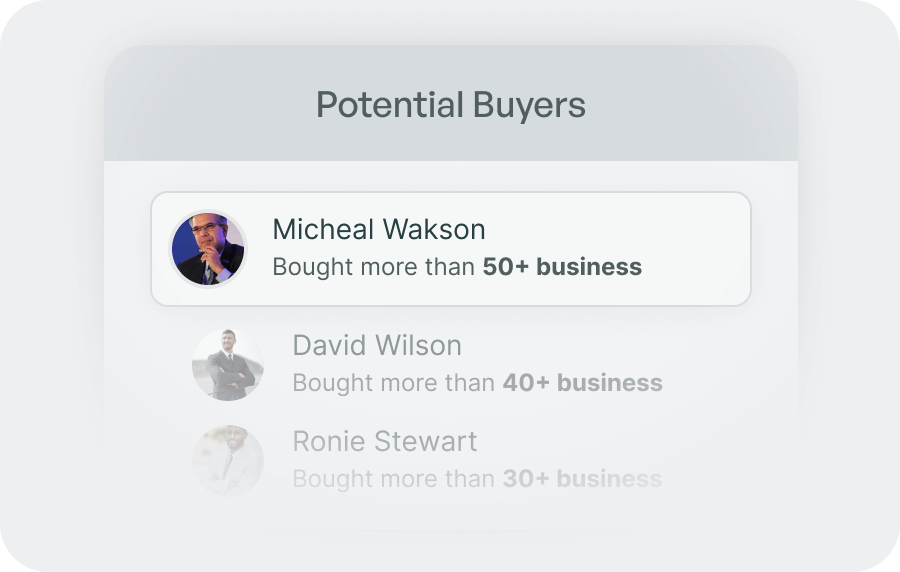Click the bold "30+ business" text

coord(582,479)
